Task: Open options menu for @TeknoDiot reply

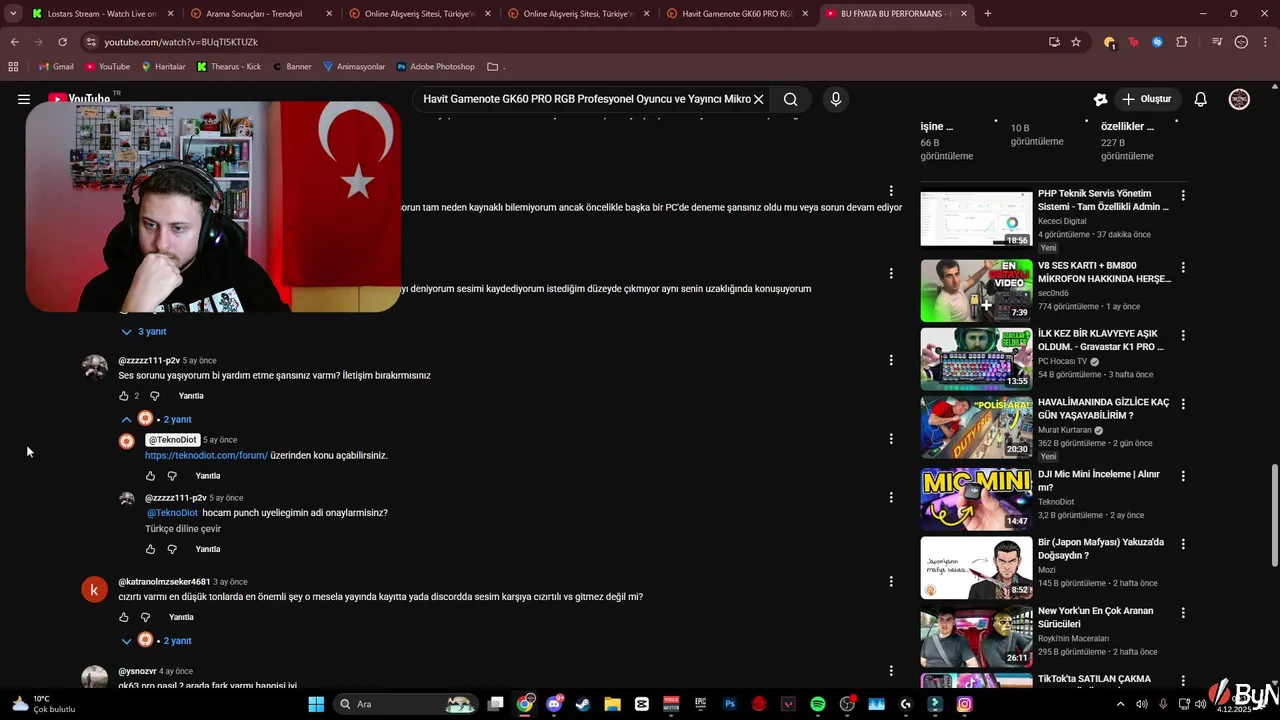Action: pyautogui.click(x=891, y=439)
